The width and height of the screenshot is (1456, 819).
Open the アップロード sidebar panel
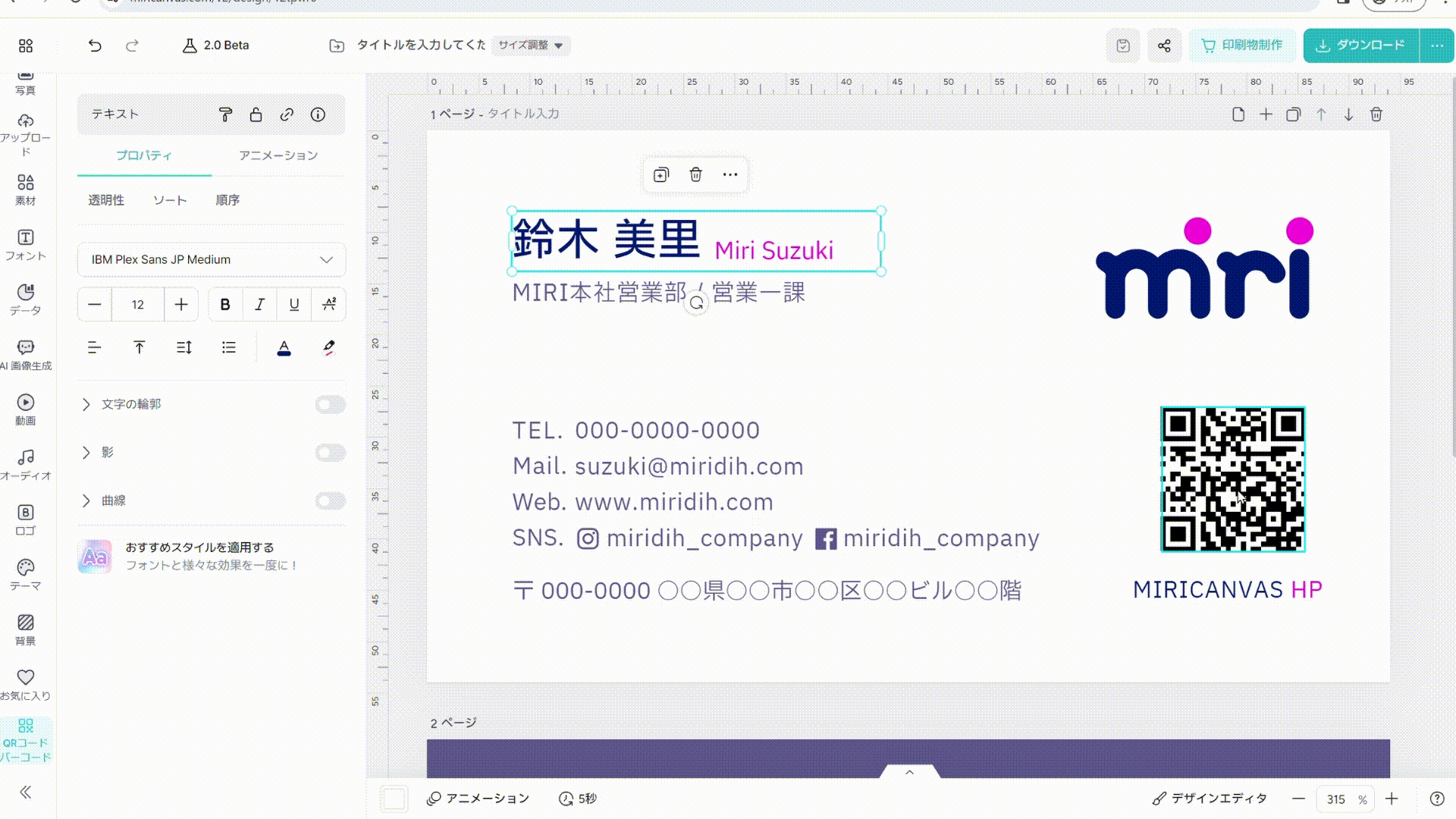point(26,135)
